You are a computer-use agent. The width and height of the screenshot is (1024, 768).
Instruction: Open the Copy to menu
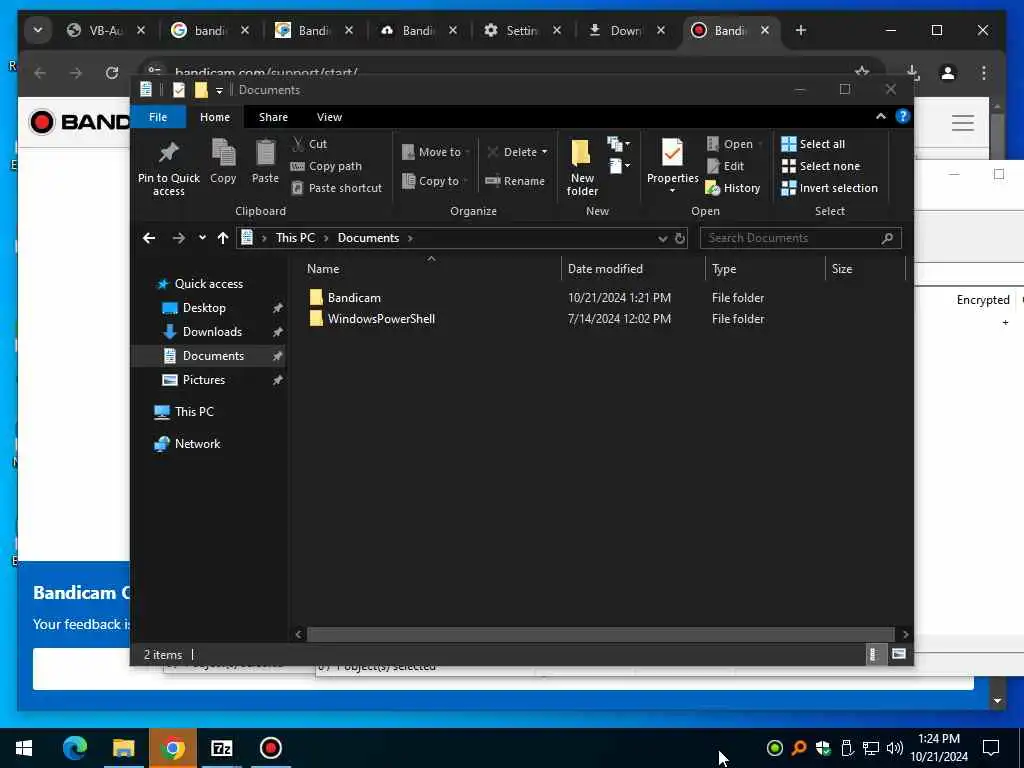pos(434,181)
